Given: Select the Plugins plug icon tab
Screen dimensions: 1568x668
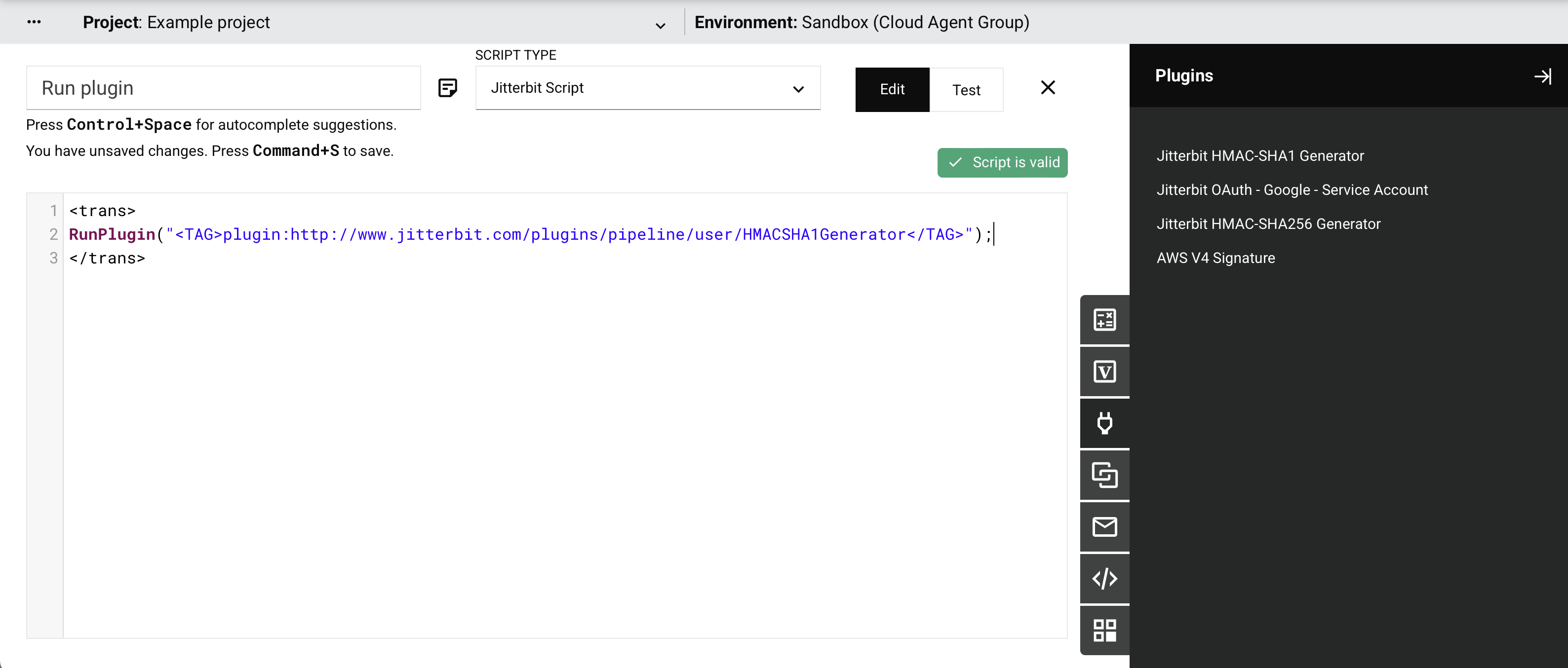Looking at the screenshot, I should (1104, 423).
